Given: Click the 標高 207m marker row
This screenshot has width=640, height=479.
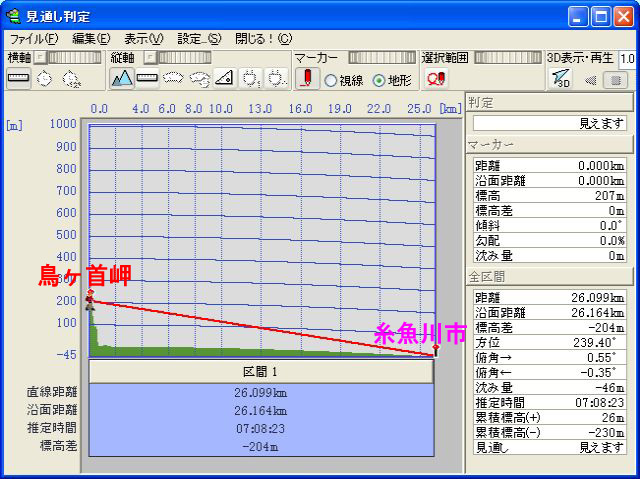Looking at the screenshot, I should click(x=549, y=195).
